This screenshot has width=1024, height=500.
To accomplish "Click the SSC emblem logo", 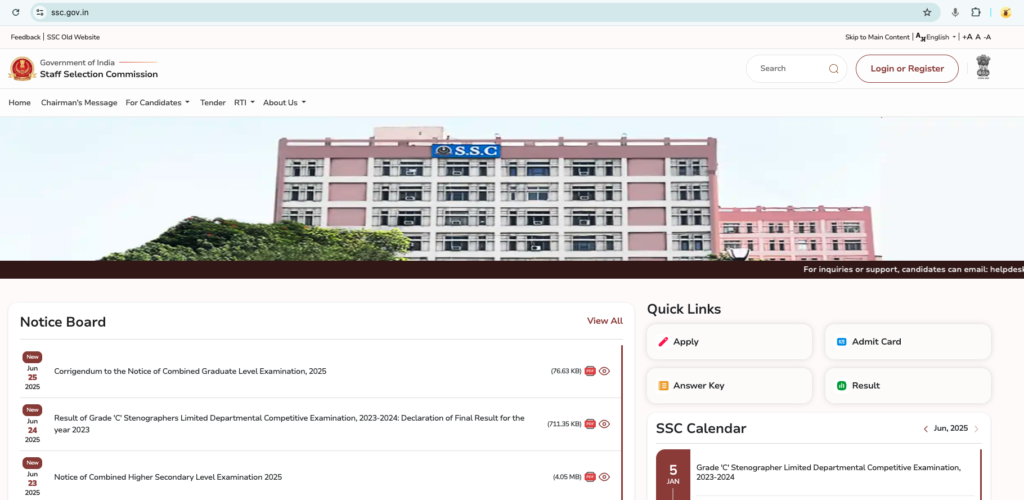I will (x=22, y=69).
